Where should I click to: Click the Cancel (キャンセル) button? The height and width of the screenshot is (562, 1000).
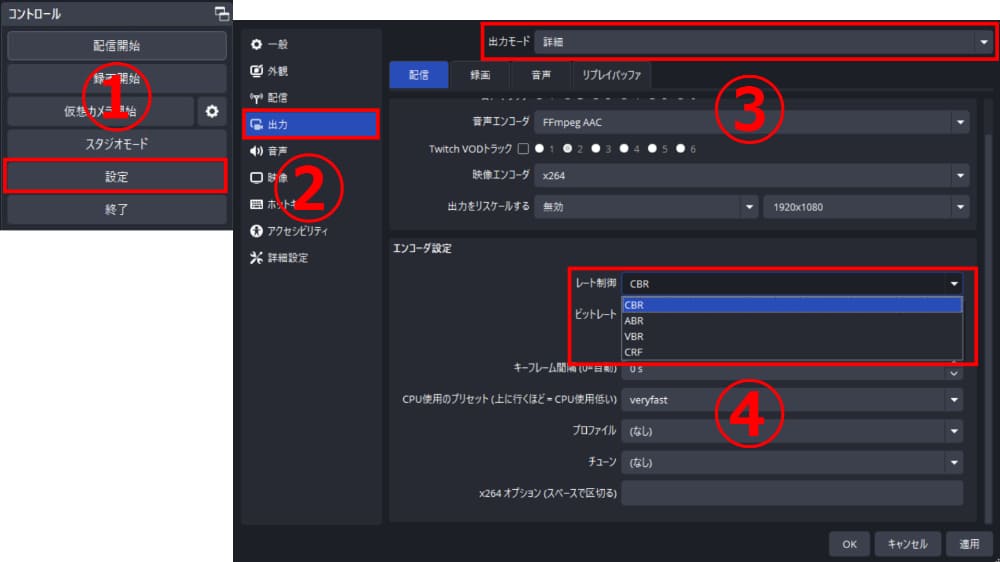pos(908,544)
